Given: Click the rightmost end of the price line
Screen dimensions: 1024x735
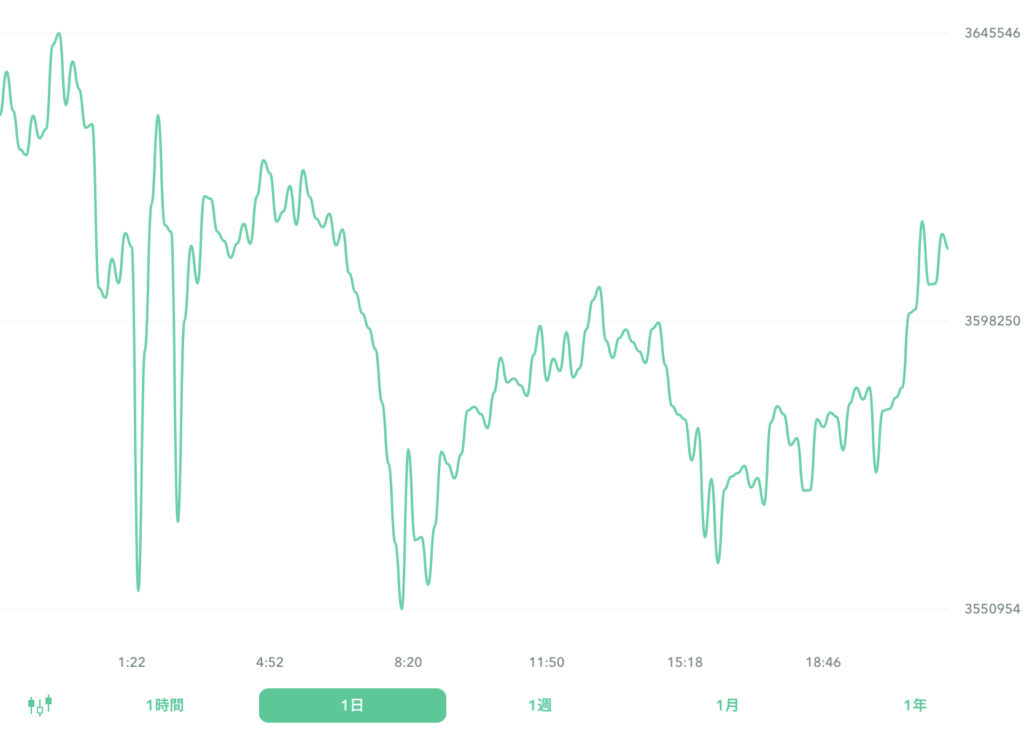Looking at the screenshot, I should pos(947,248).
